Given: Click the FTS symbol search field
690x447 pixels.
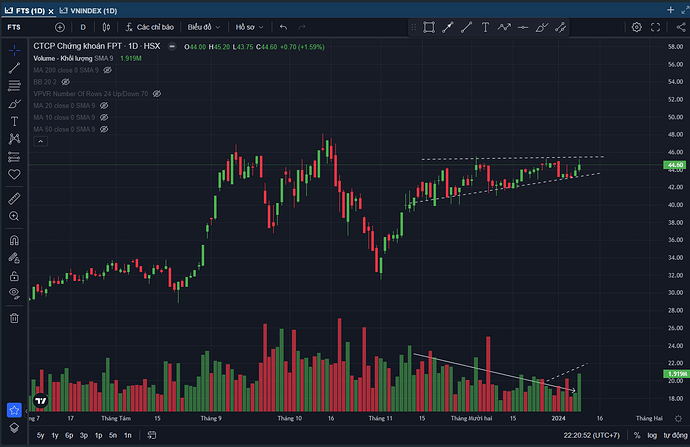Looking at the screenshot, I should point(17,27).
